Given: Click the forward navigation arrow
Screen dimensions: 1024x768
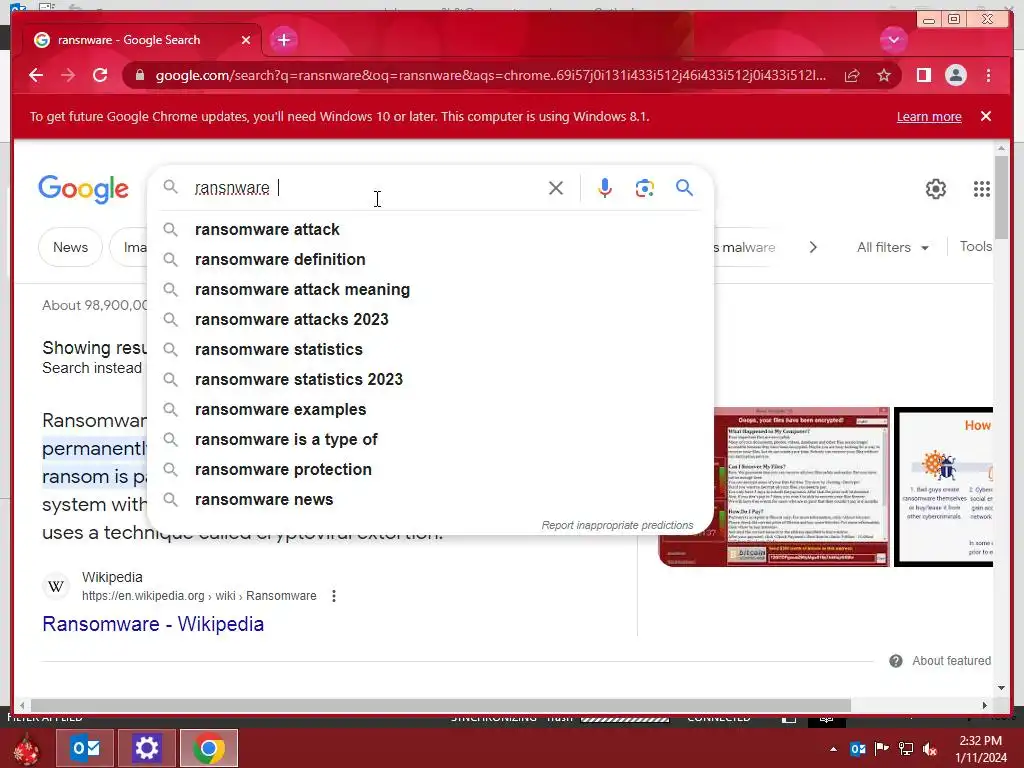Looking at the screenshot, I should pyautogui.click(x=68, y=75).
